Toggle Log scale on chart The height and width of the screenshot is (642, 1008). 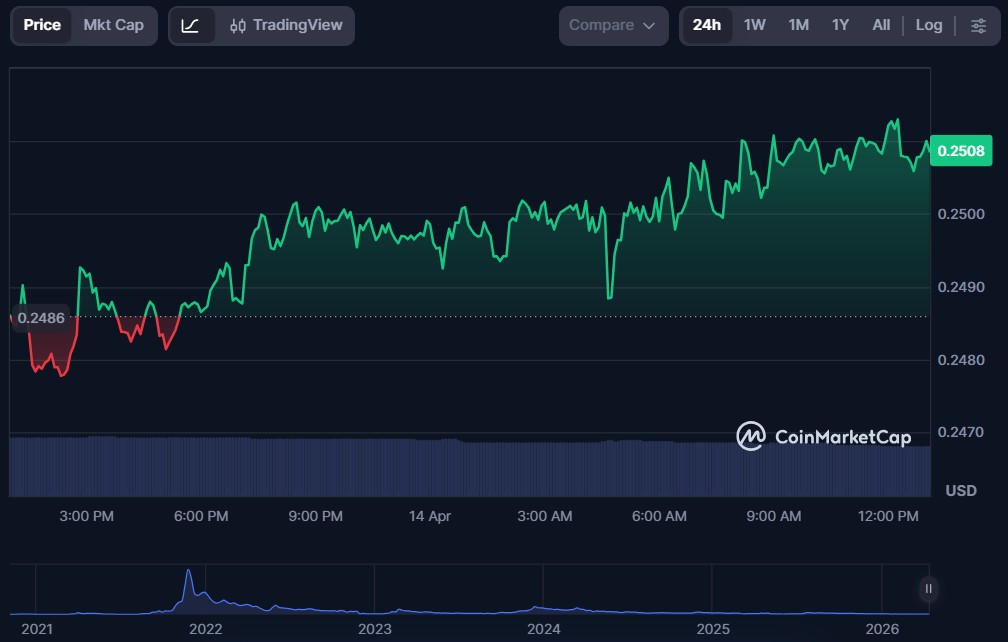click(929, 25)
